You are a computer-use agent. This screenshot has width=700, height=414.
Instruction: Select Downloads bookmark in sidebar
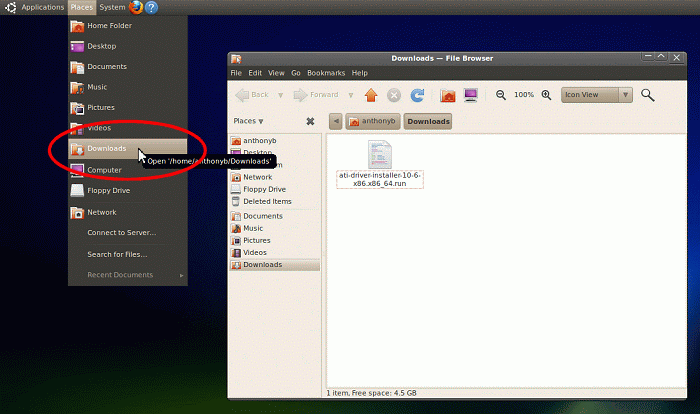tap(275, 265)
